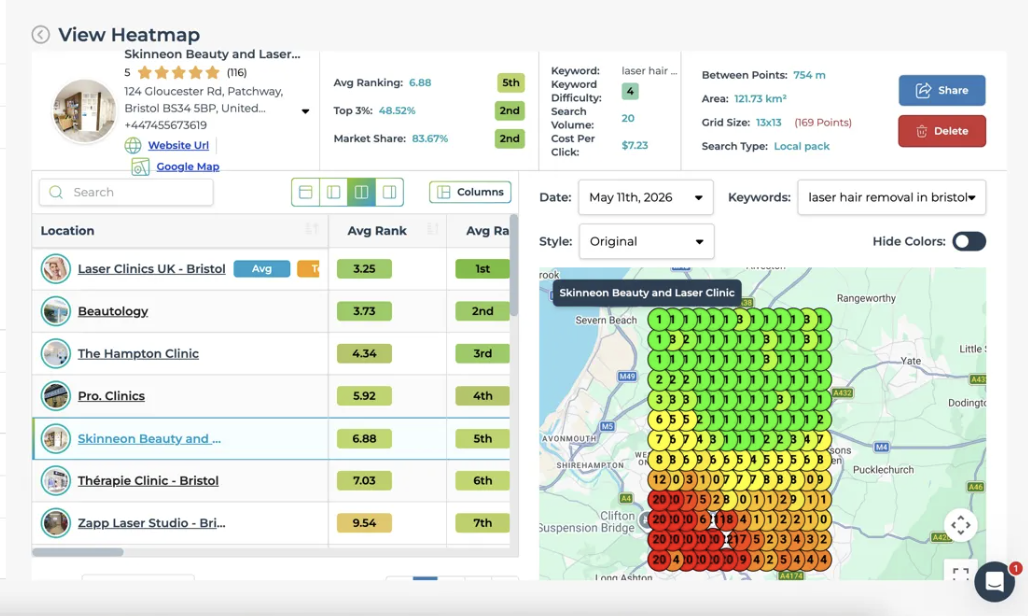
Task: Open the Columns button
Action: tap(470, 192)
